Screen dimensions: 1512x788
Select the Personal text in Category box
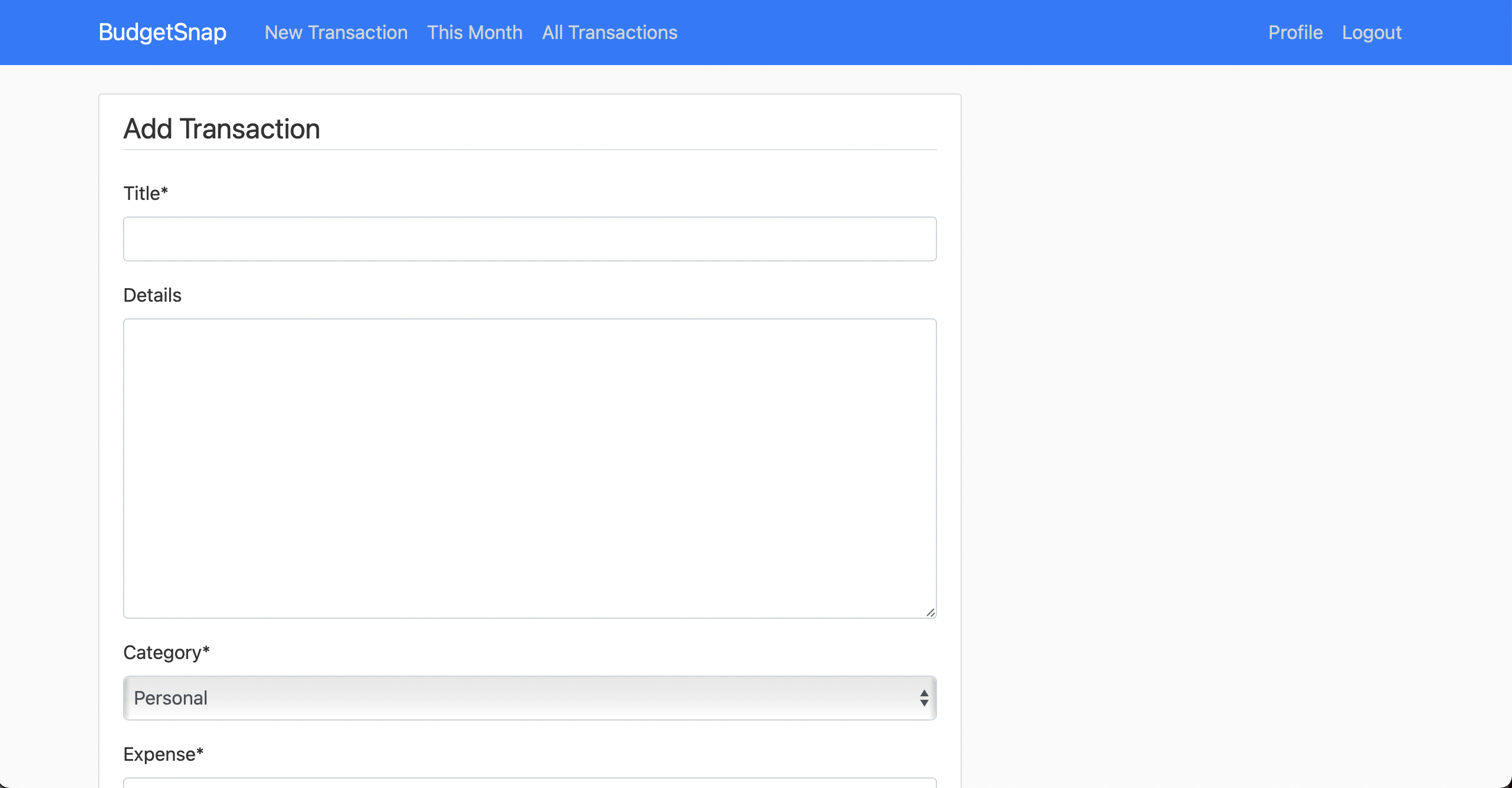(170, 698)
